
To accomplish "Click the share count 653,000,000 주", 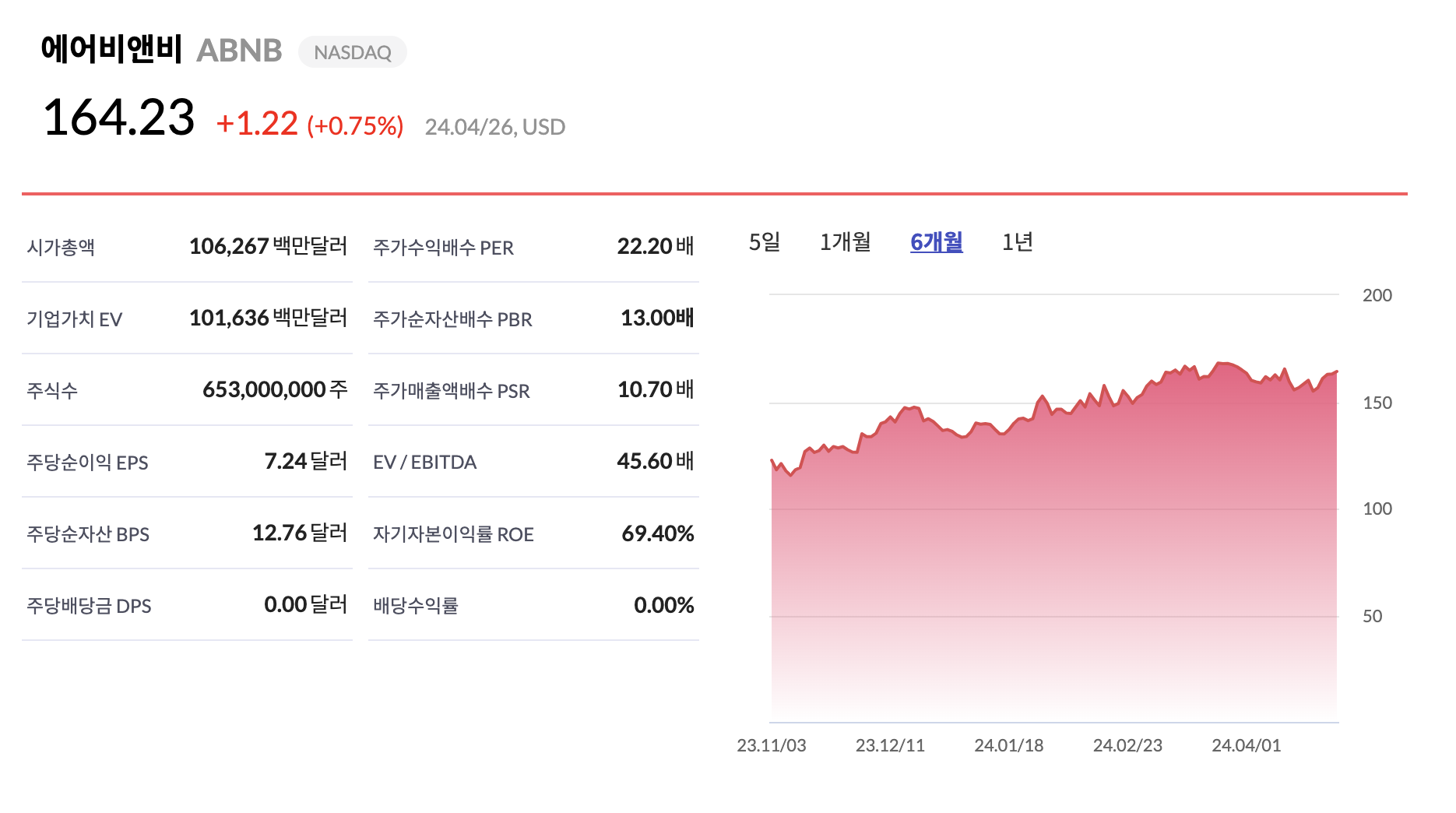I will pos(275,389).
